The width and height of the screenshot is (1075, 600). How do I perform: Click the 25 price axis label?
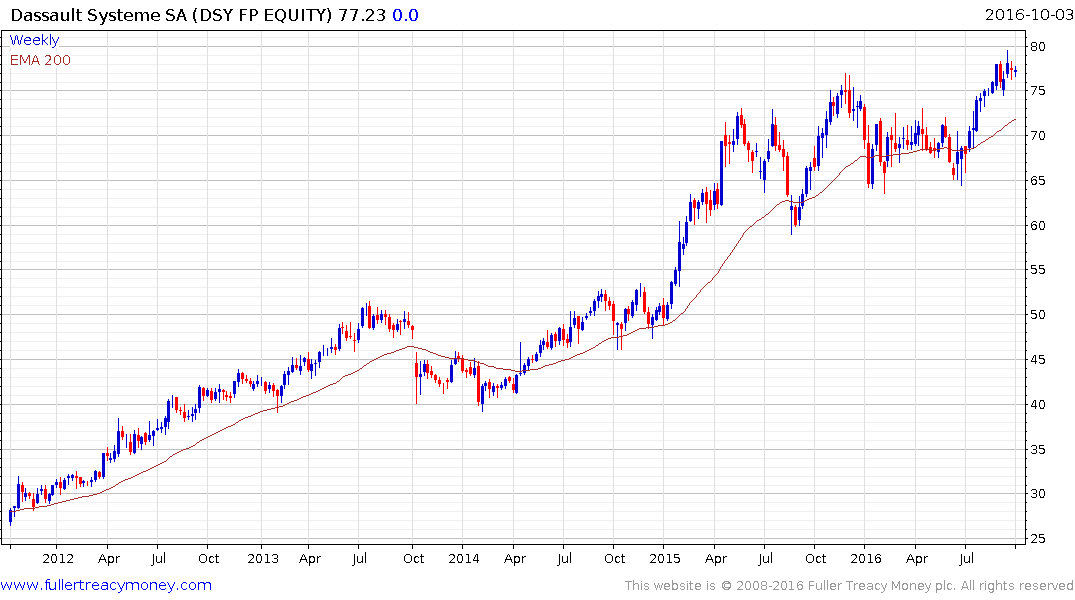pyautogui.click(x=1038, y=539)
